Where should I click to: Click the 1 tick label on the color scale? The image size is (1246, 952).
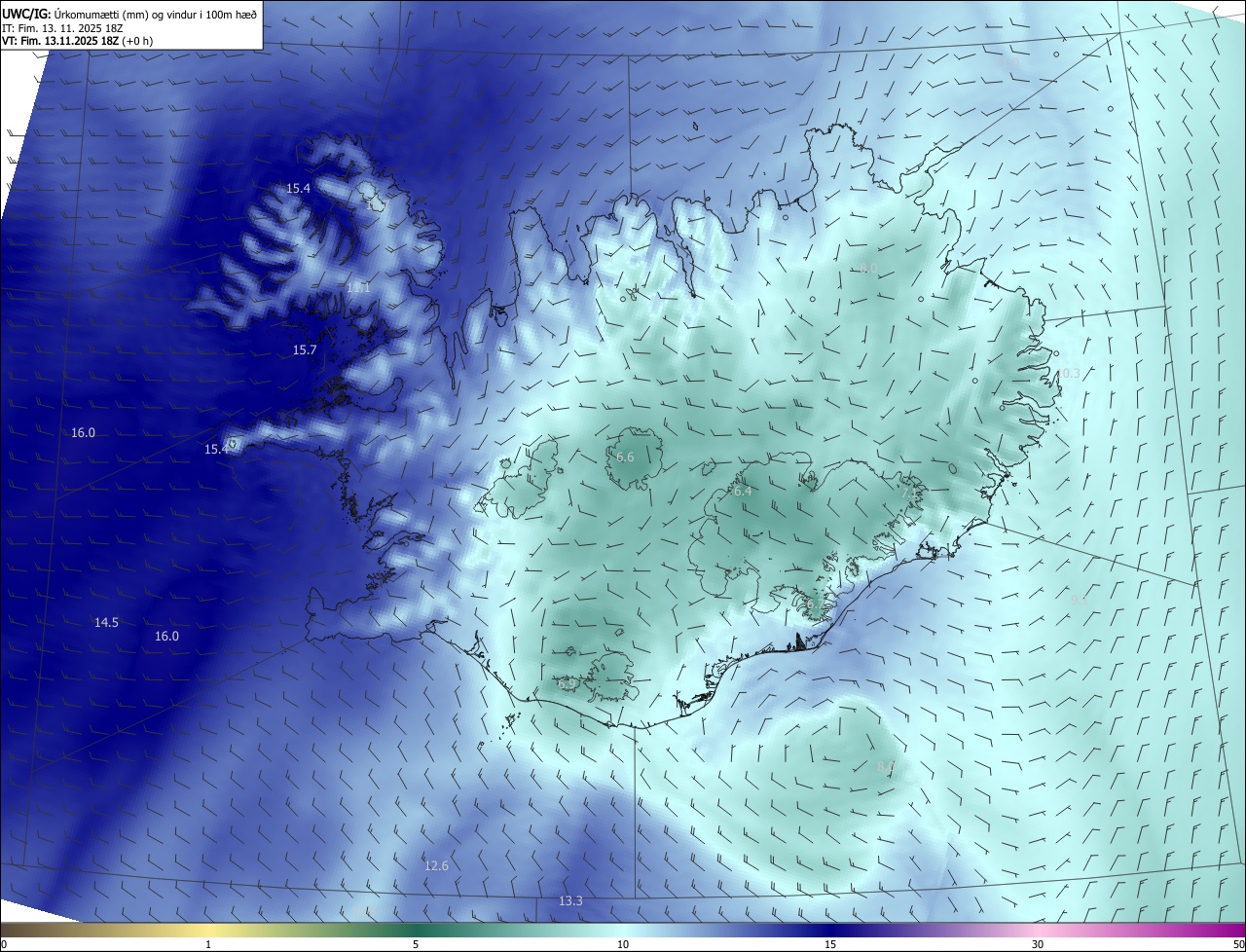click(x=209, y=944)
